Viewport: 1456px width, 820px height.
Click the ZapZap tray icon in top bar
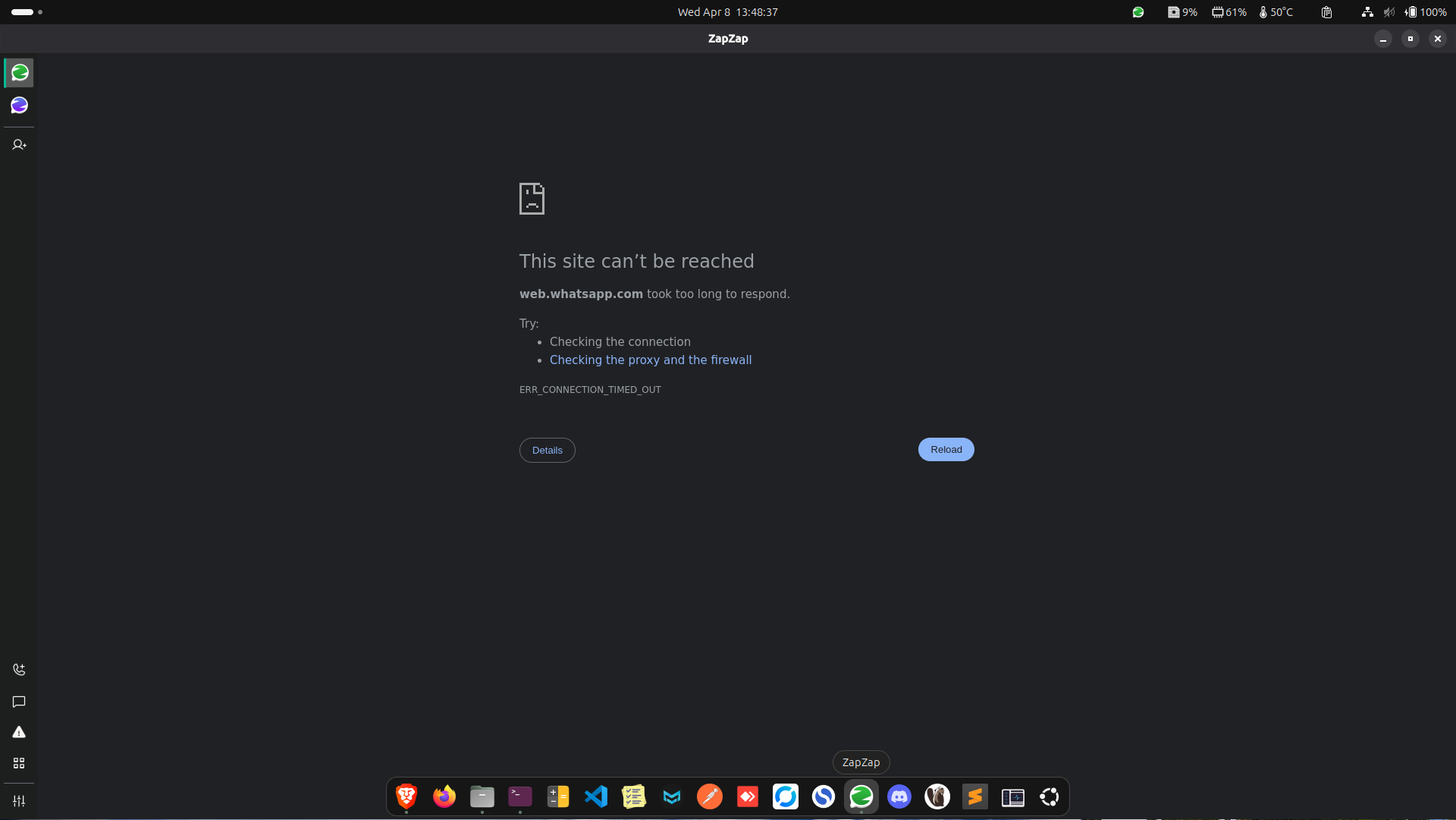tap(1138, 12)
